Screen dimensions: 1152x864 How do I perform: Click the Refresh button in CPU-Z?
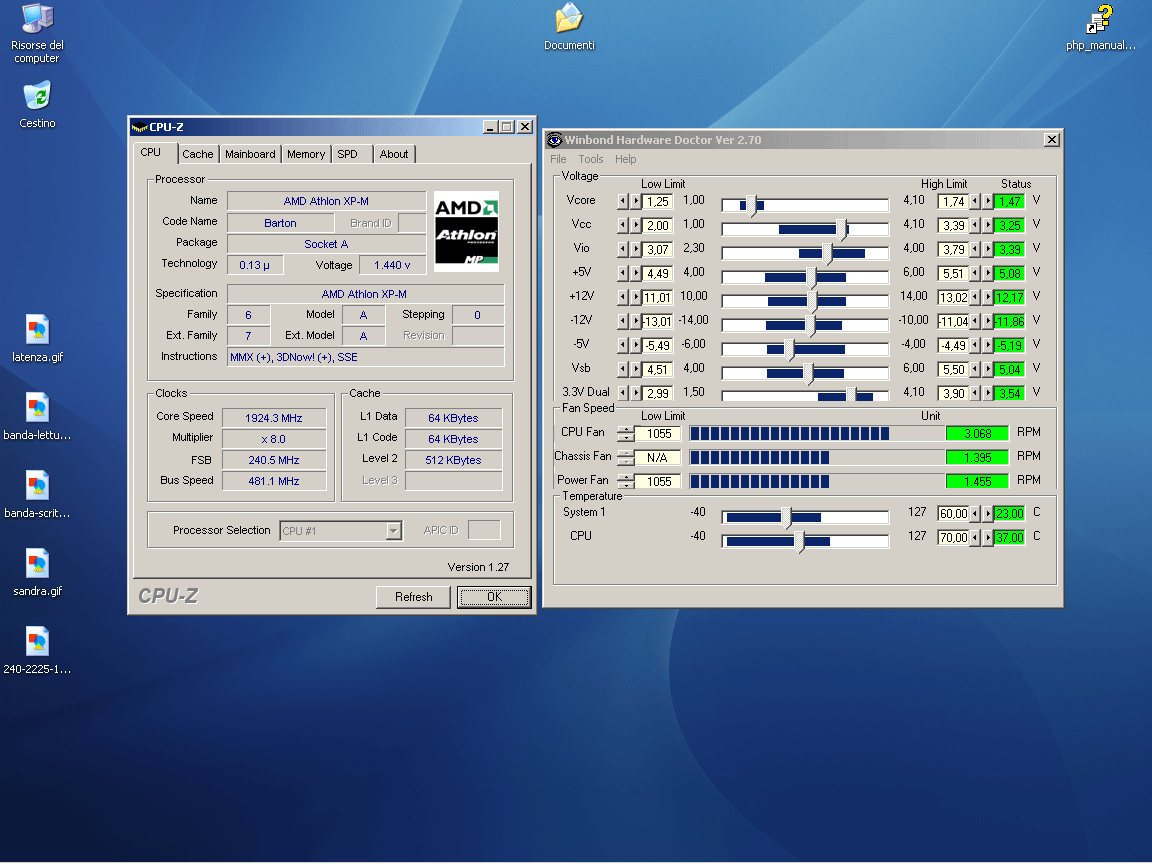click(414, 597)
